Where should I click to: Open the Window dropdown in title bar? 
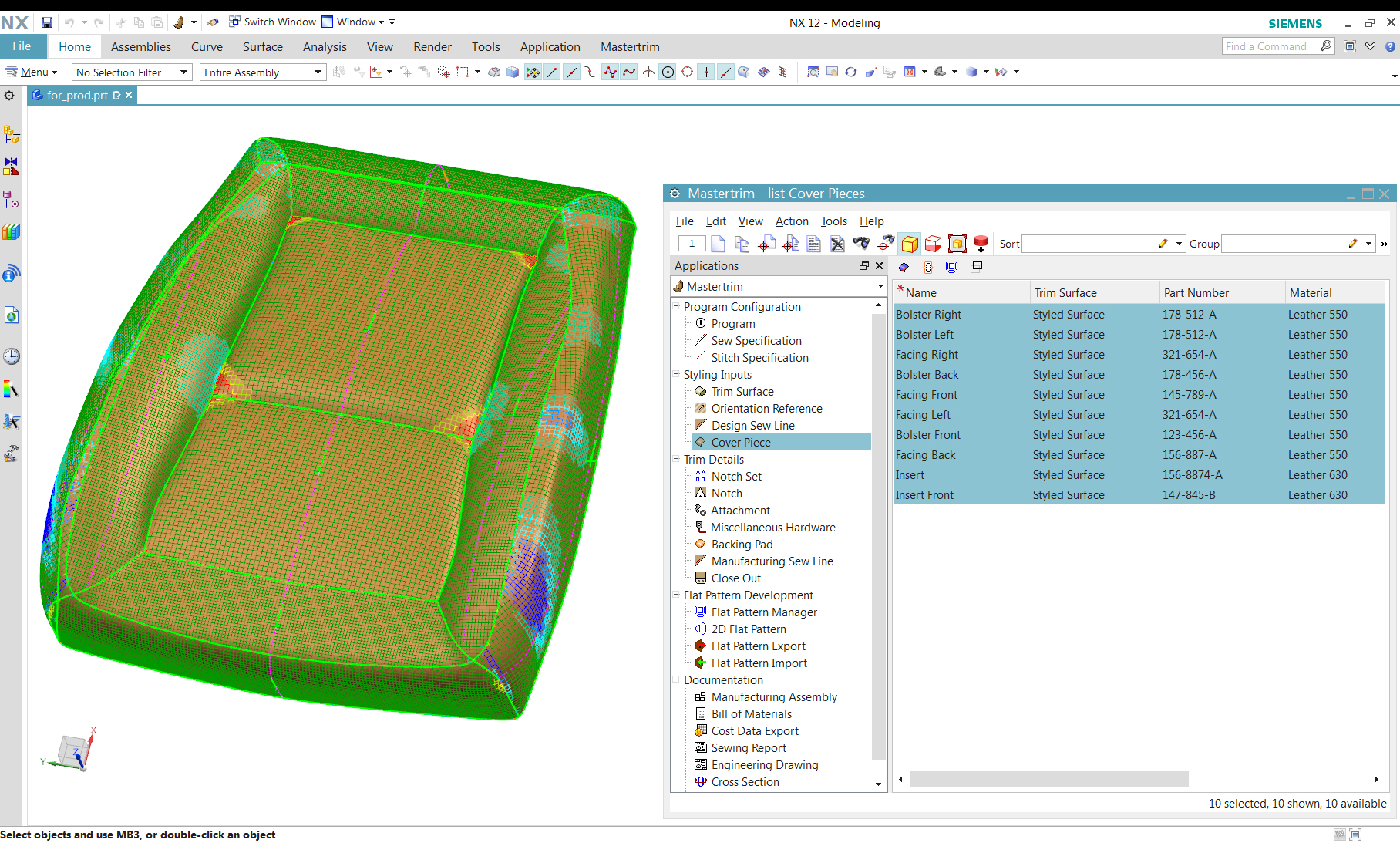click(353, 22)
